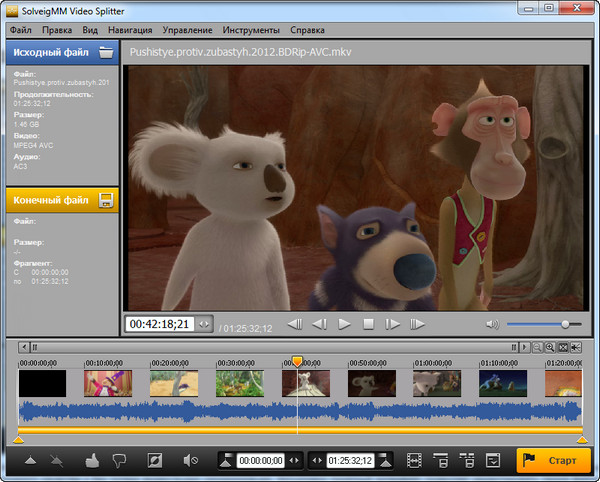
Task: Stop video playback
Action: [x=368, y=324]
